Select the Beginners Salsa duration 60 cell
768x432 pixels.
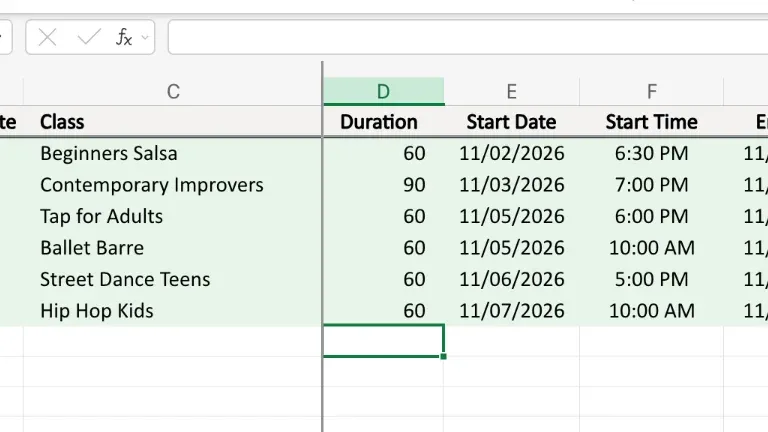(384, 153)
